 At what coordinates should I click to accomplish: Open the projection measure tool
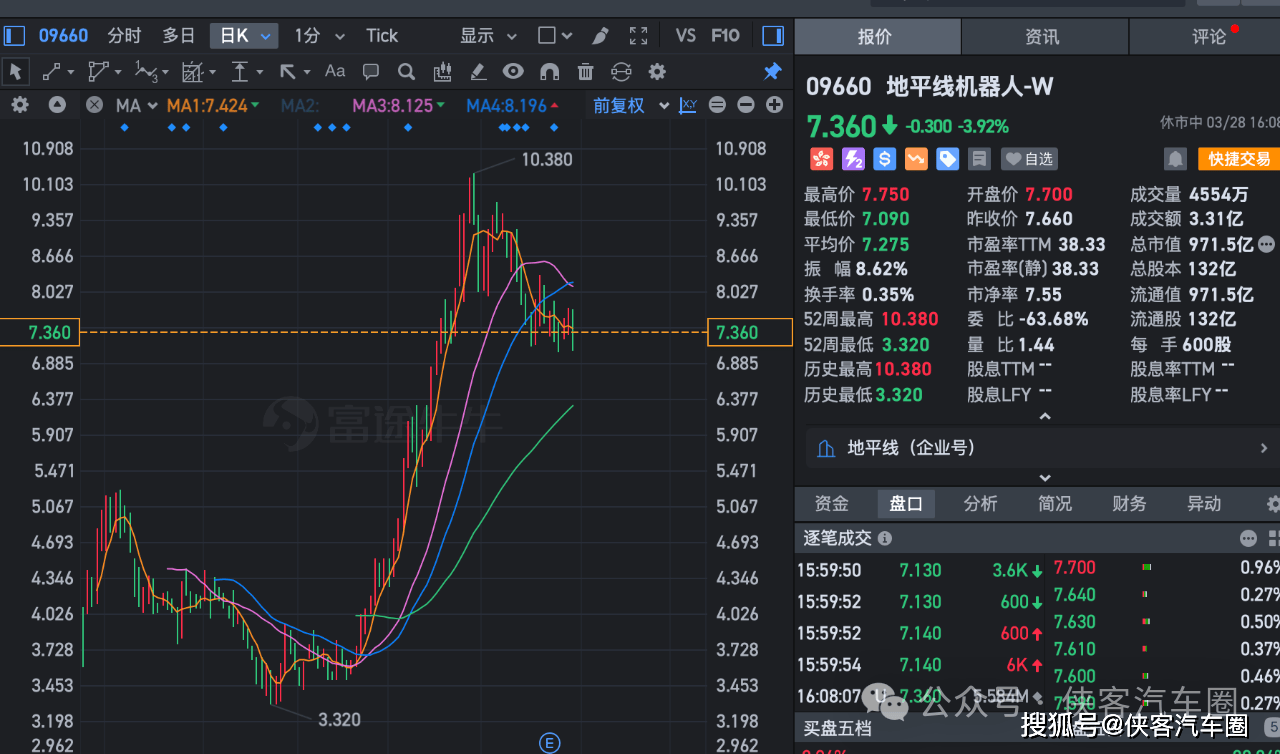point(193,72)
